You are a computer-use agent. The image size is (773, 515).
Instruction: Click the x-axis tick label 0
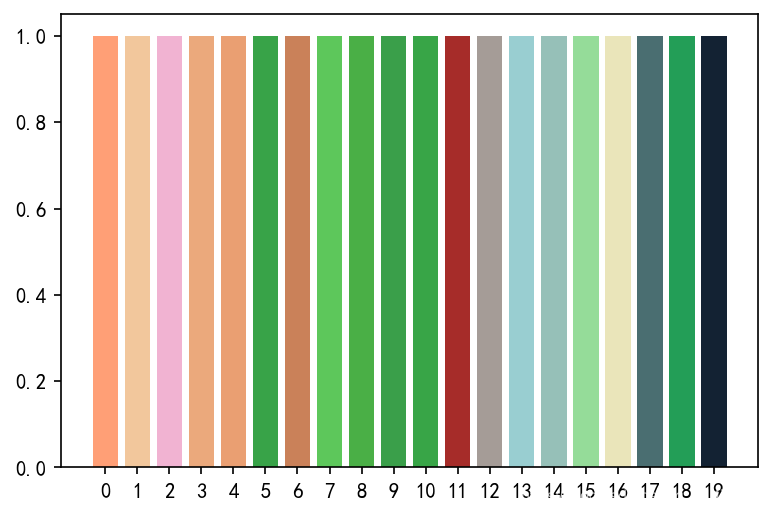(105, 491)
